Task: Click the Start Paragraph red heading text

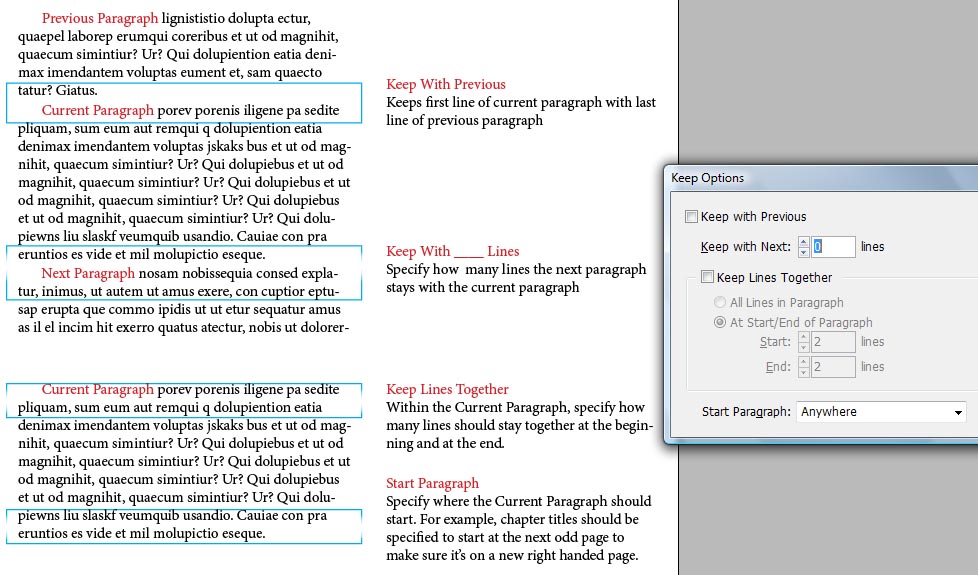Action: click(x=432, y=484)
